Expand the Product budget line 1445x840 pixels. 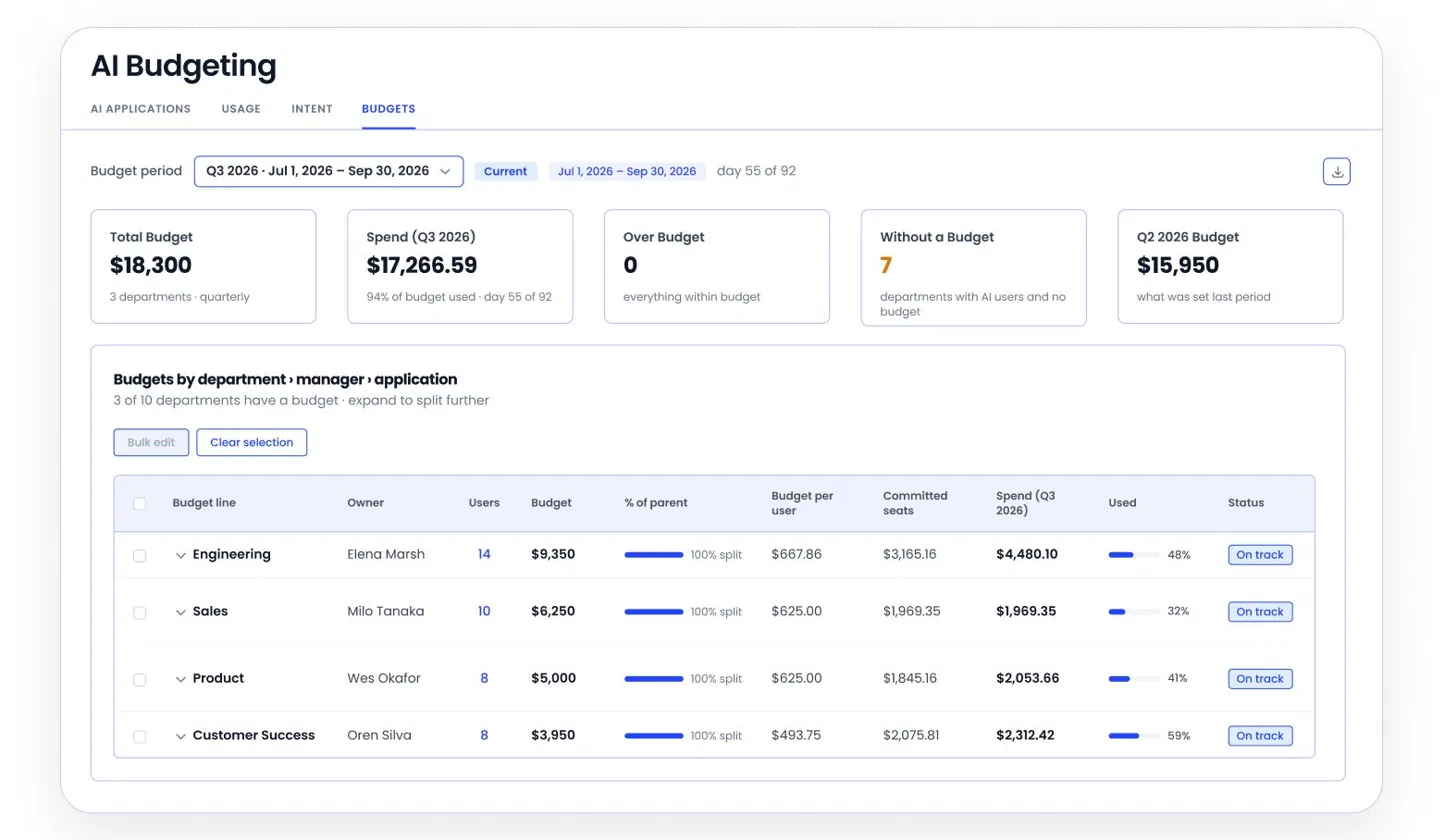coord(181,679)
